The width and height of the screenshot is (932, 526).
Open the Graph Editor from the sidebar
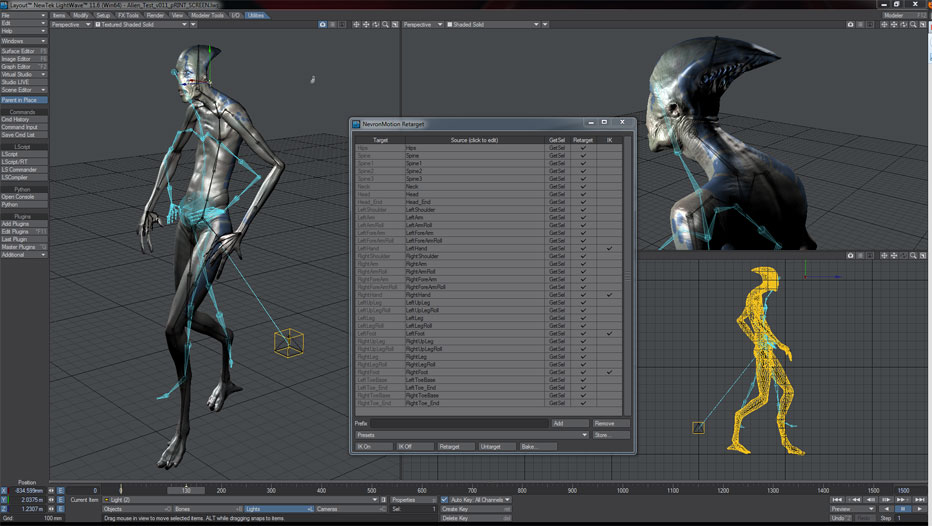click(23, 67)
